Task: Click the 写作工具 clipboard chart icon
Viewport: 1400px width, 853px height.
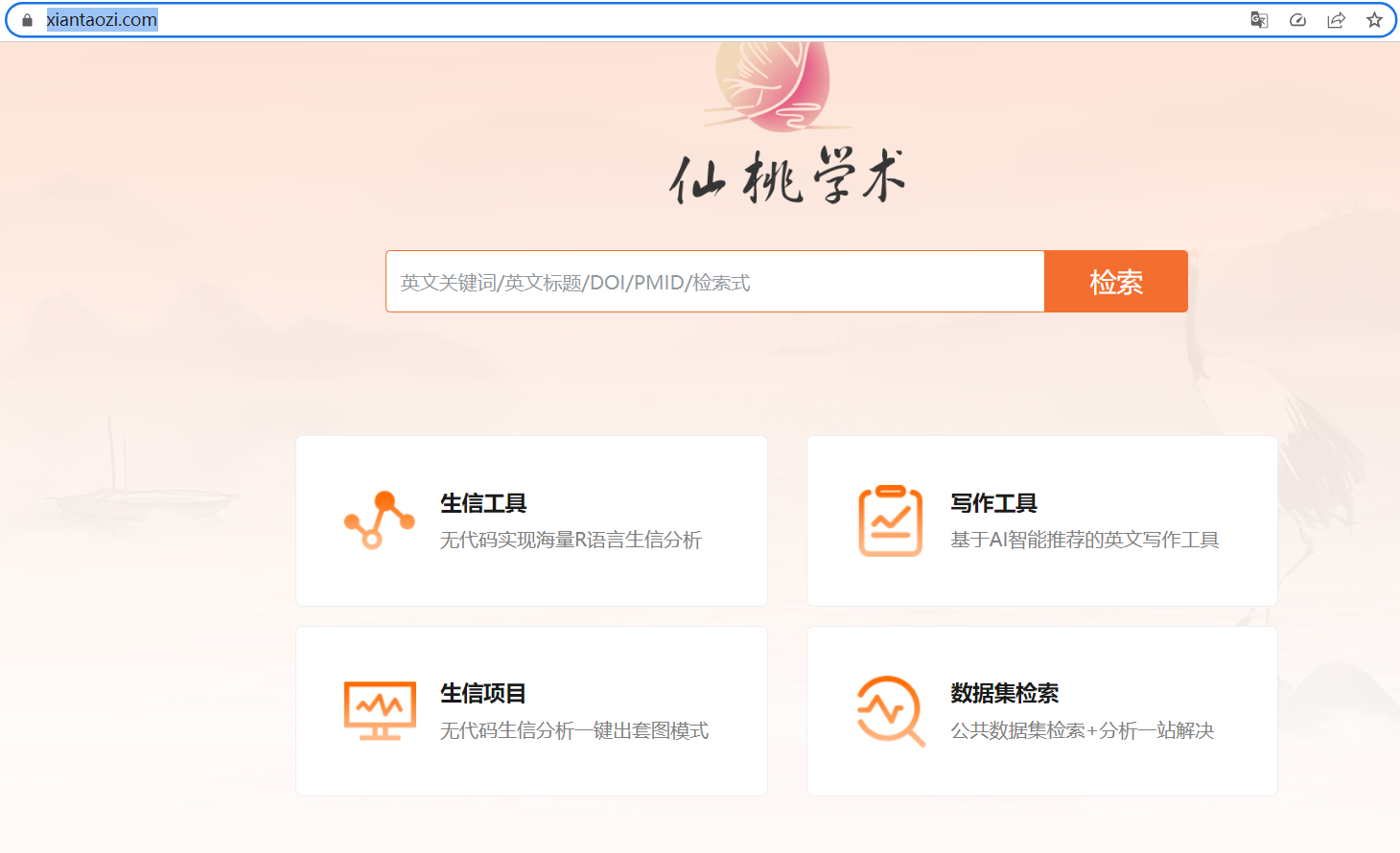Action: [890, 520]
